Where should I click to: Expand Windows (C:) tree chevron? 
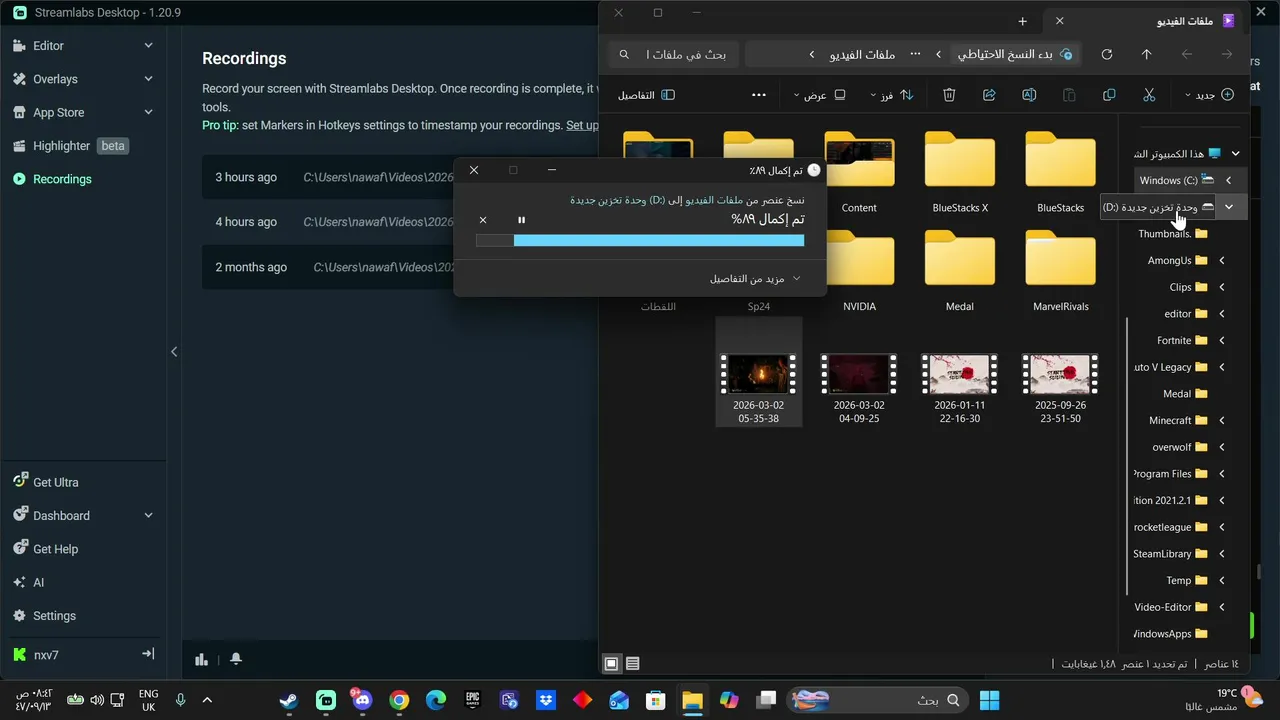1228,180
